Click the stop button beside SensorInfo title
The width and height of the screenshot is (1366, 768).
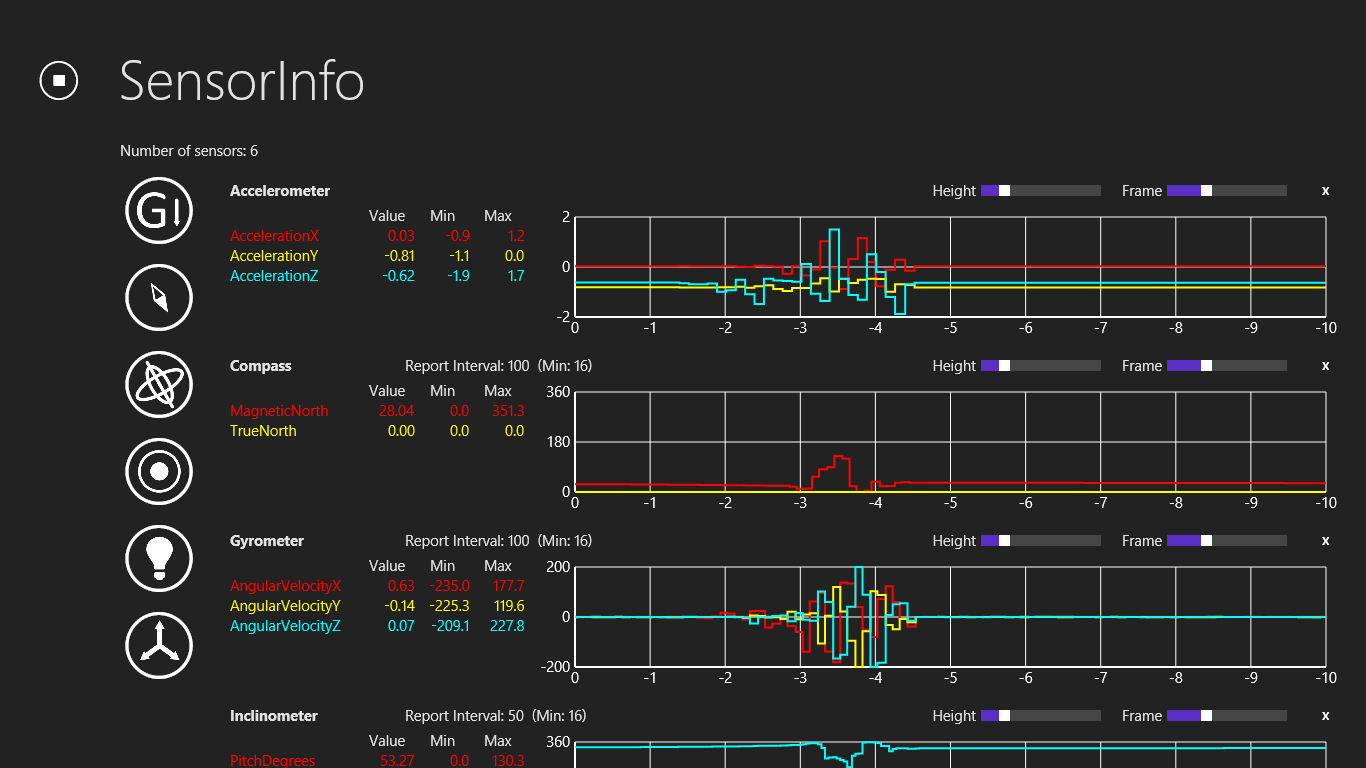(59, 80)
